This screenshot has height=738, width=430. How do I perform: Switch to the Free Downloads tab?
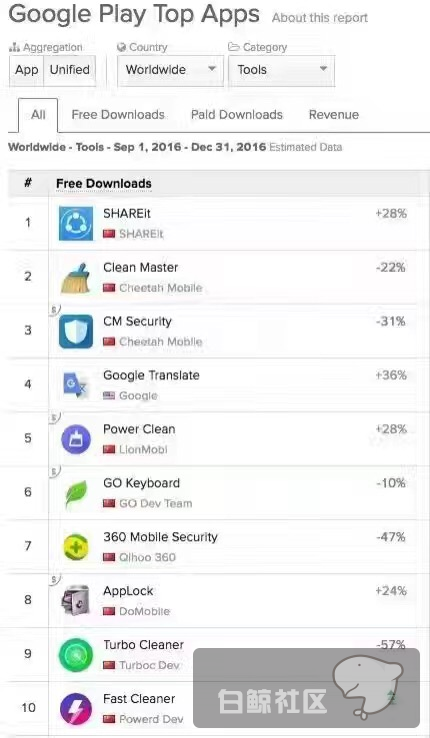tap(118, 115)
